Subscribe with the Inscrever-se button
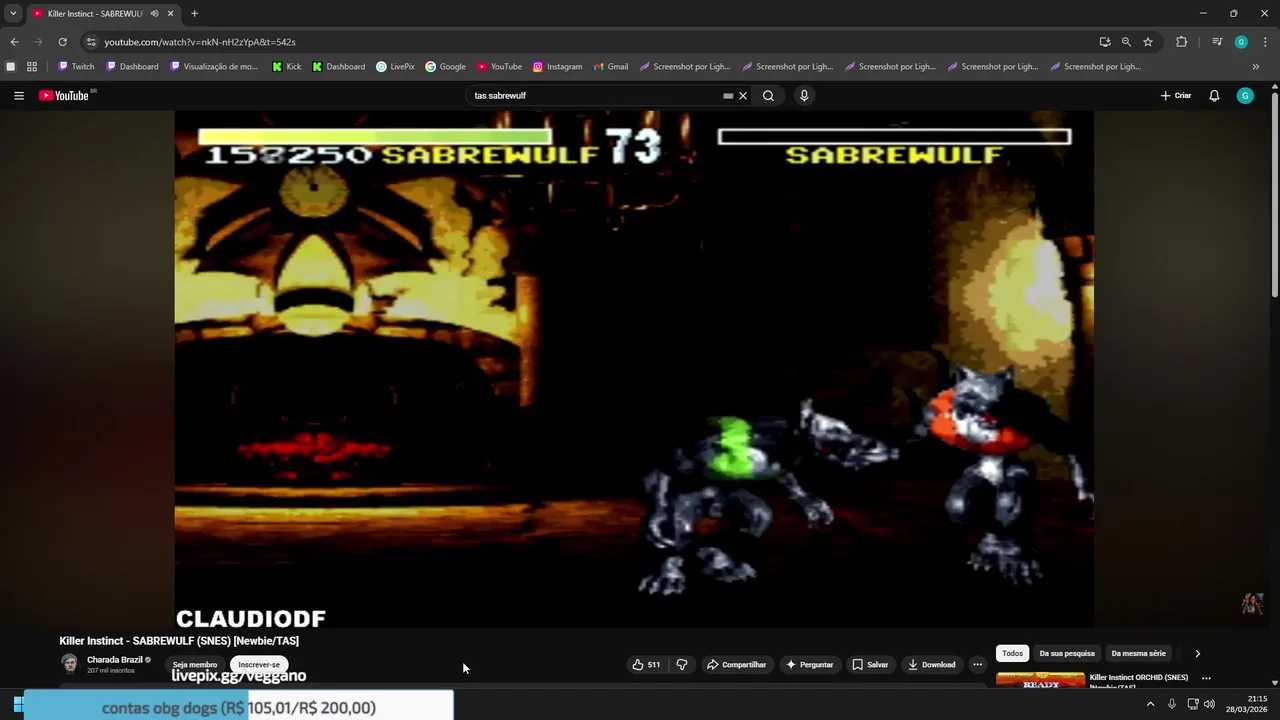Viewport: 1280px width, 720px height. (259, 665)
